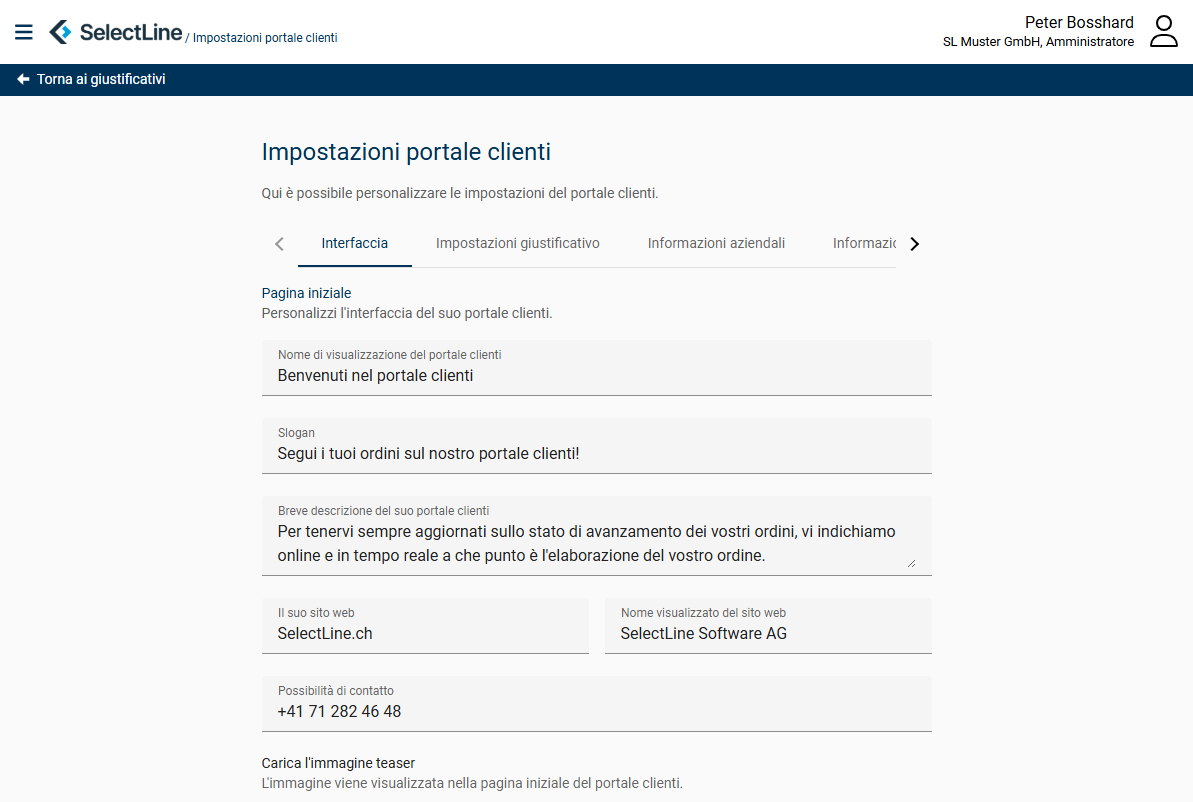Click the back arrow icon
Viewport: 1193px width, 802px height.
tap(23, 79)
